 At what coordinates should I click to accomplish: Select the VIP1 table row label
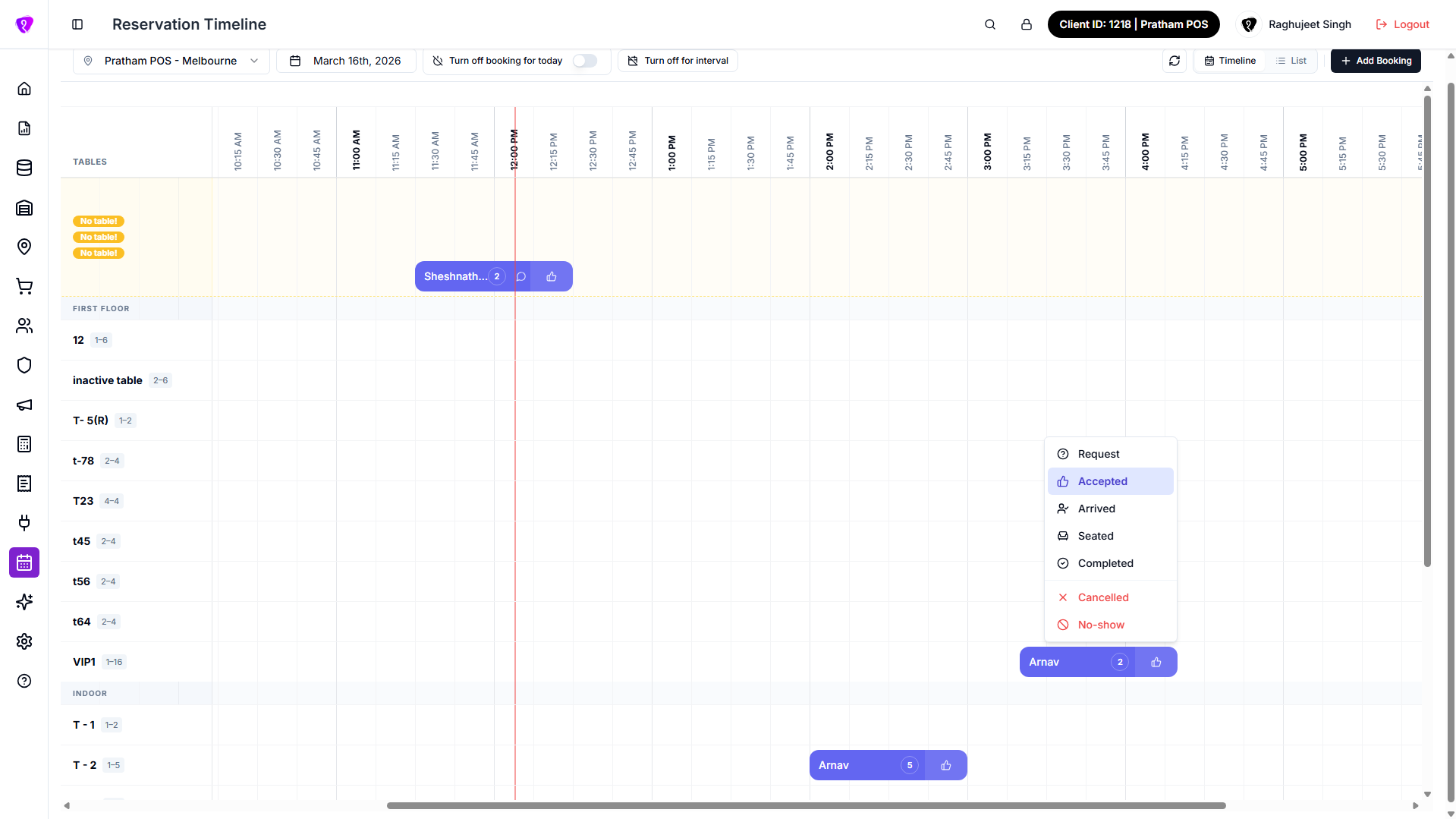coord(84,662)
